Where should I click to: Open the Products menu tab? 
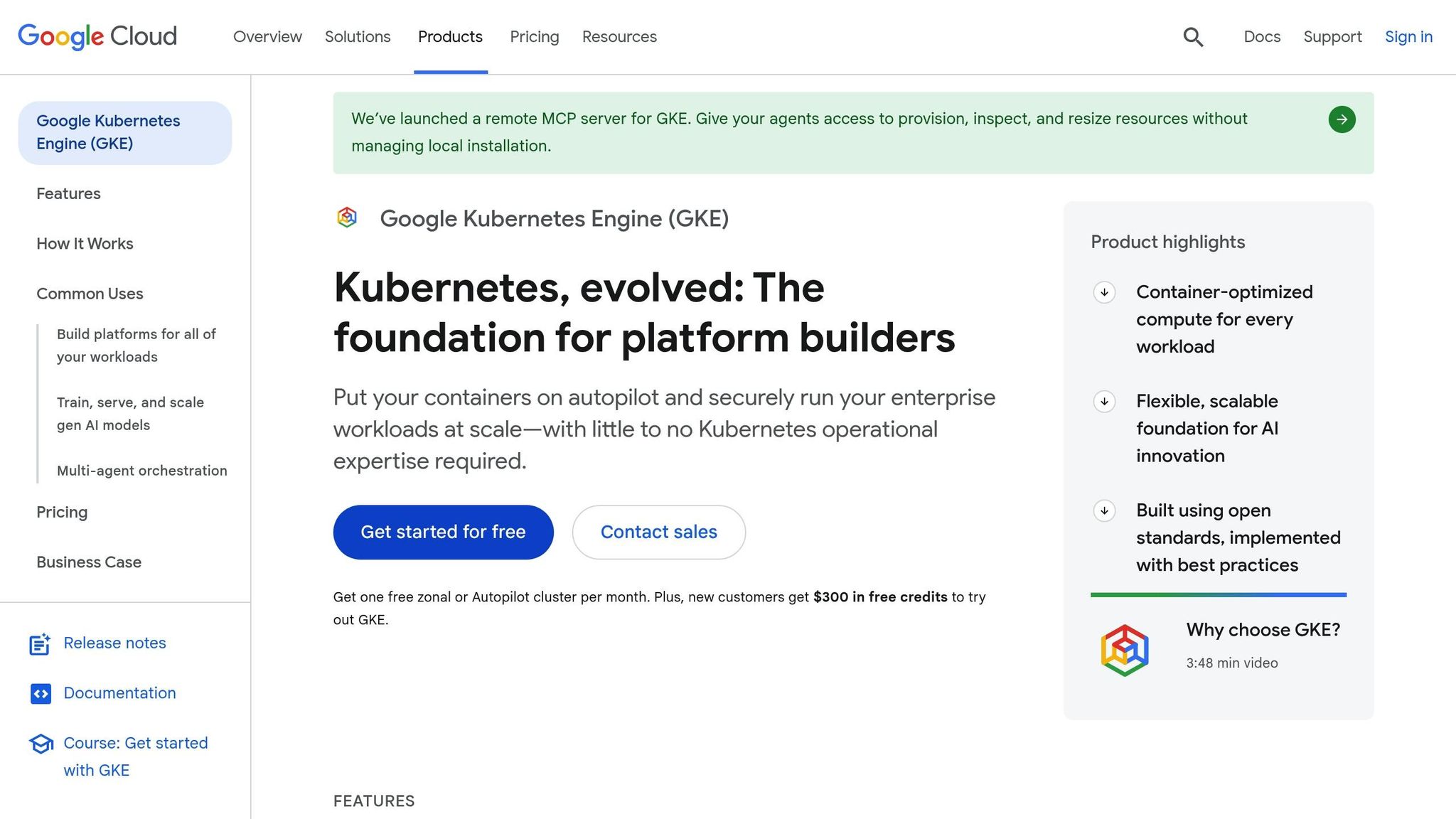point(450,37)
